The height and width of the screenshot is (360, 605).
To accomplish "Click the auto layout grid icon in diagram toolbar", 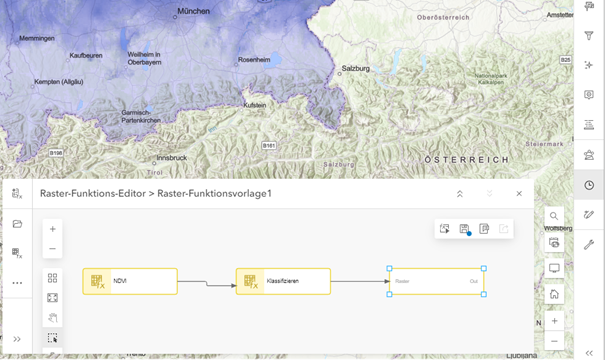I will coord(52,278).
